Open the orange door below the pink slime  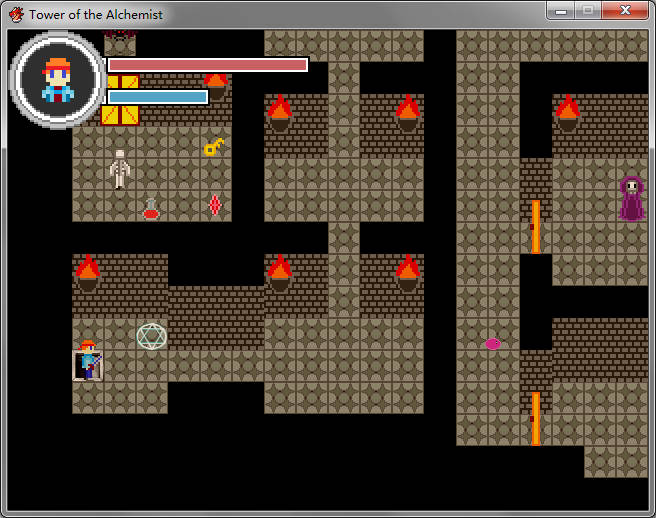click(536, 419)
